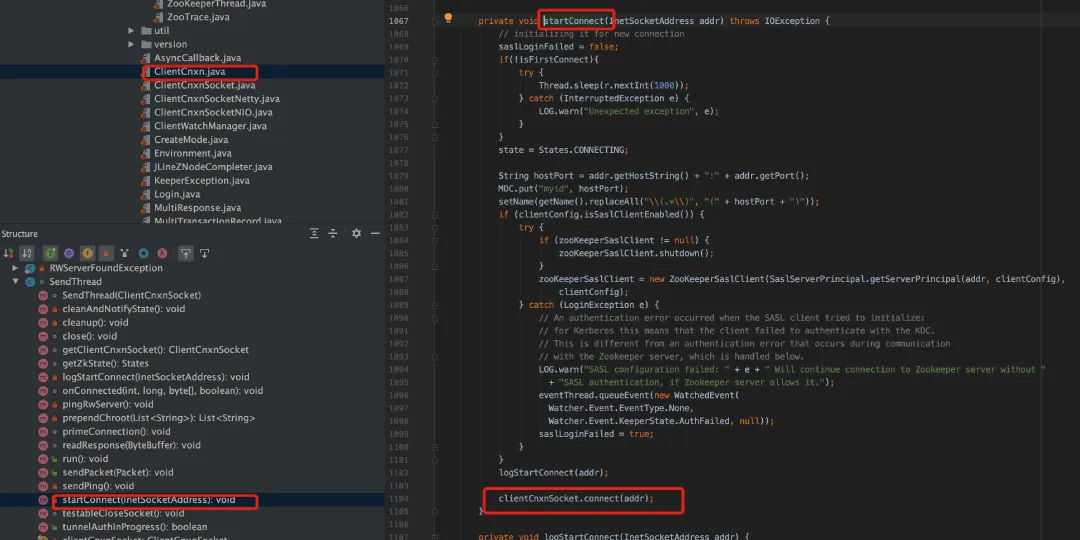Select readResponse(ByteBuffer): void
This screenshot has height=540, width=1080.
tap(132, 446)
